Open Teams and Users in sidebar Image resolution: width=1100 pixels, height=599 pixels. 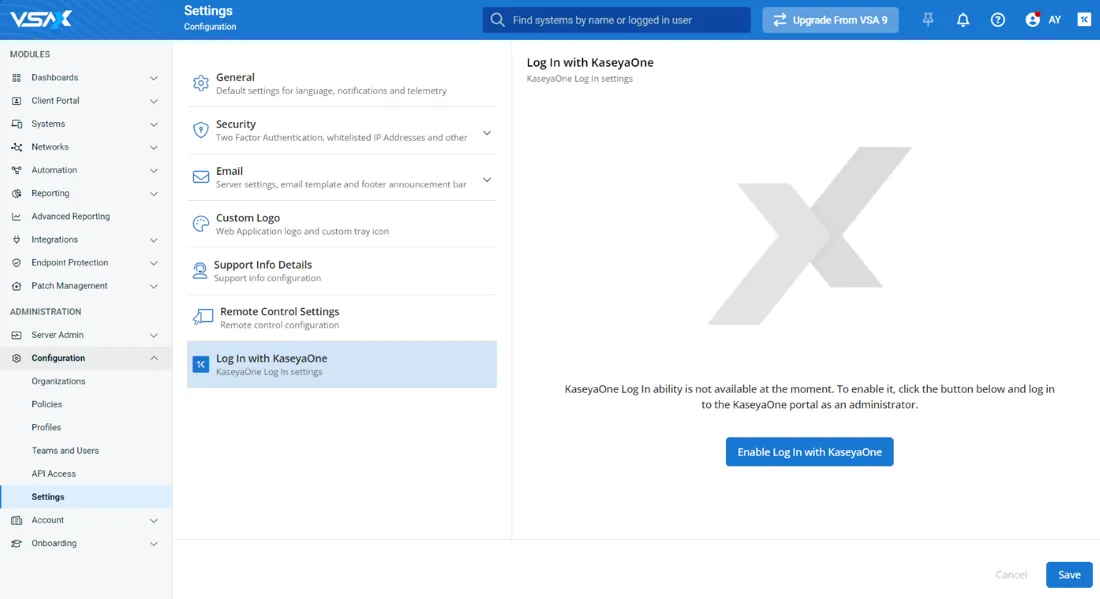click(65, 451)
